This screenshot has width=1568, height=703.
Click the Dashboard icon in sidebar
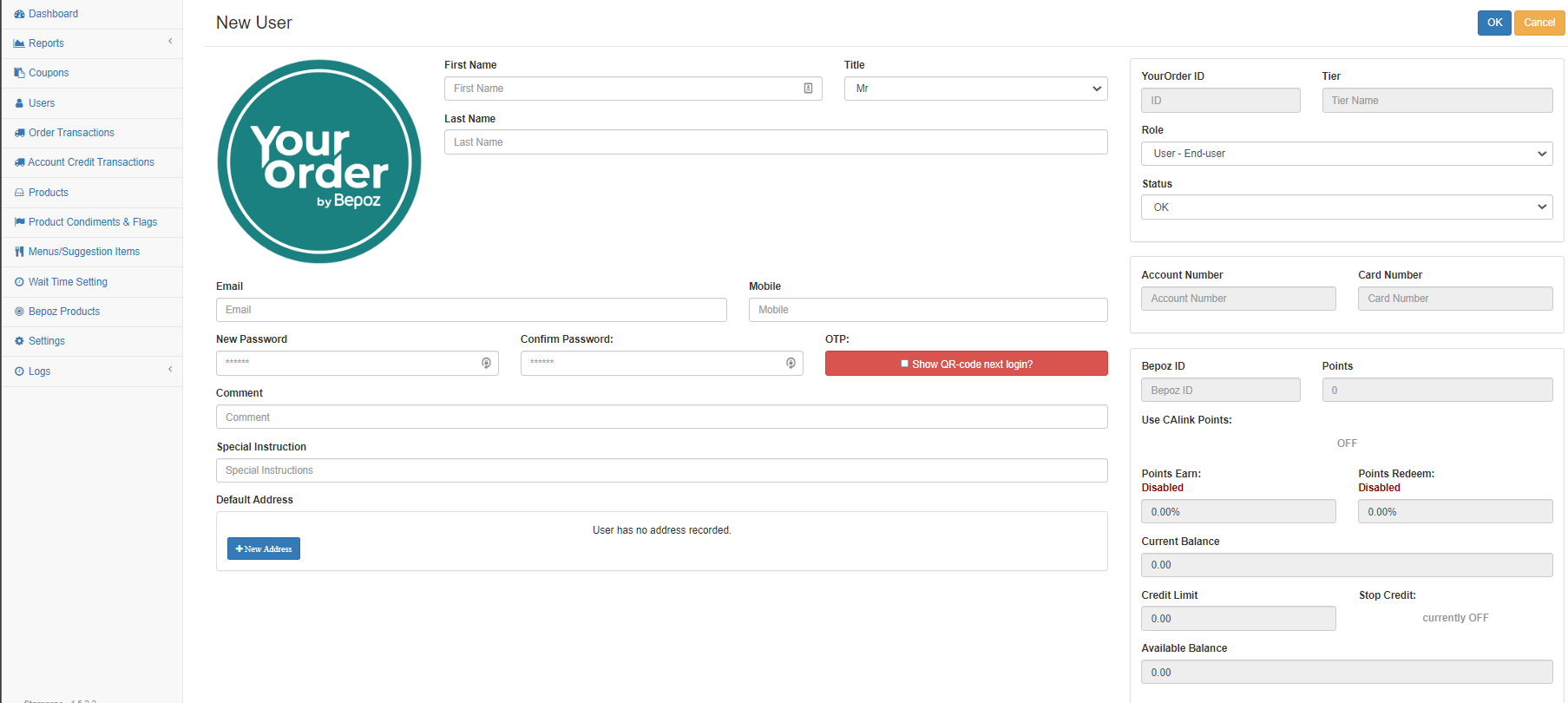pos(19,14)
